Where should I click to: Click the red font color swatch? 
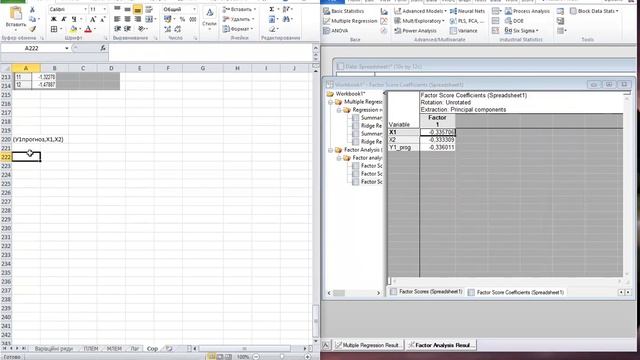tap(88, 29)
